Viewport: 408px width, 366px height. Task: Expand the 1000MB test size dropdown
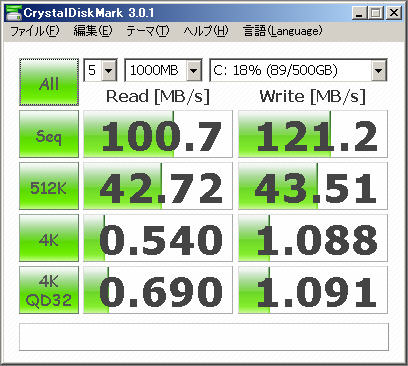click(x=194, y=70)
